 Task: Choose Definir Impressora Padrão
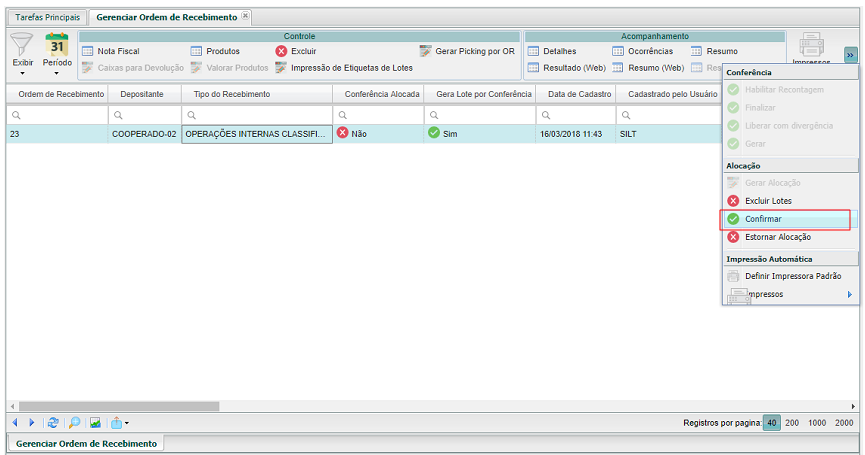point(791,276)
